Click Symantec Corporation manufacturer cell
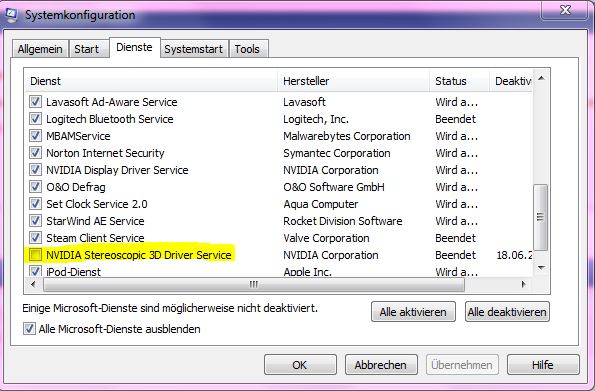The image size is (595, 391). (337, 153)
